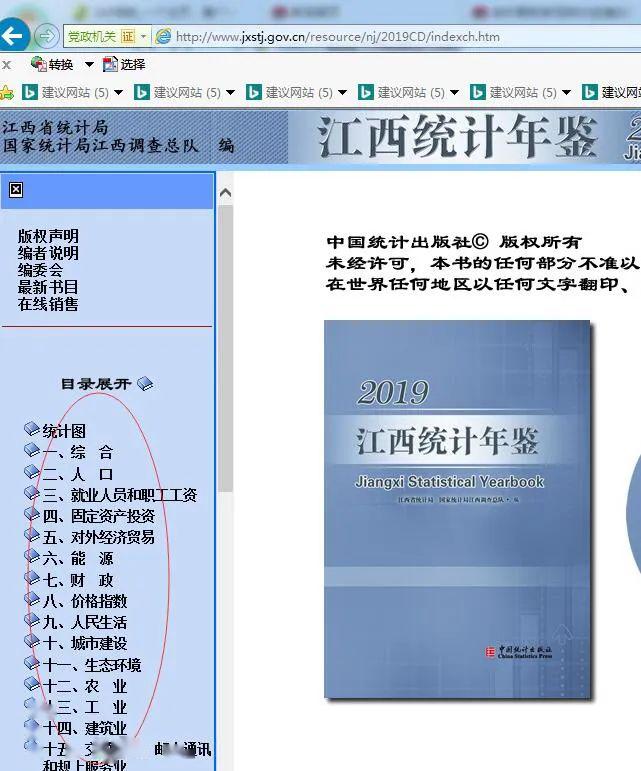Click the book icon beside 一、综 合

32,450
